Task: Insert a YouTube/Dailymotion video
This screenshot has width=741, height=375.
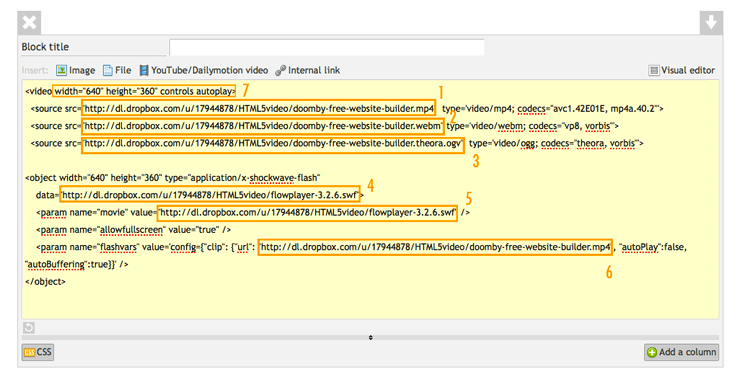Action: click(204, 70)
